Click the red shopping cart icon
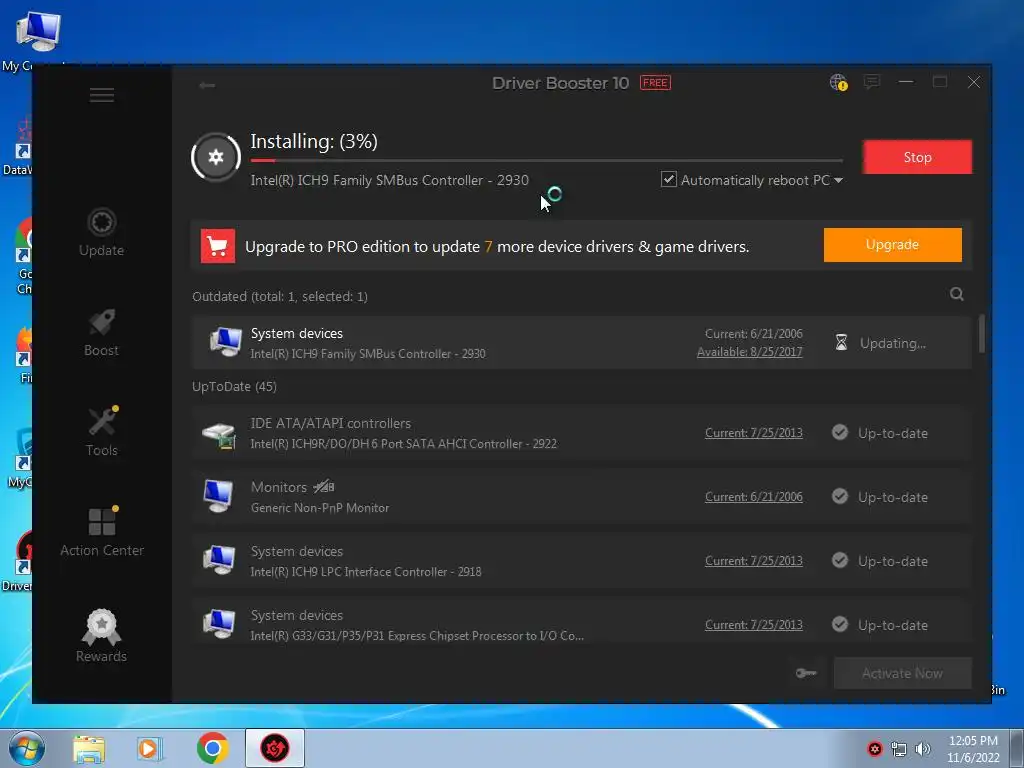This screenshot has height=768, width=1024. point(217,246)
